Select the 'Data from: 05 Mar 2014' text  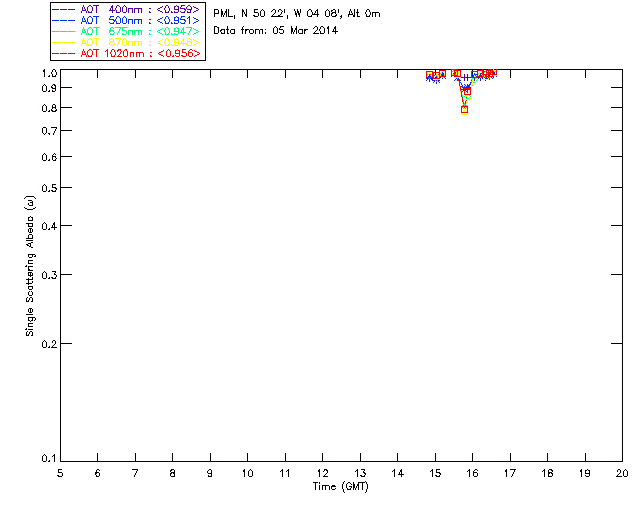coord(276,31)
